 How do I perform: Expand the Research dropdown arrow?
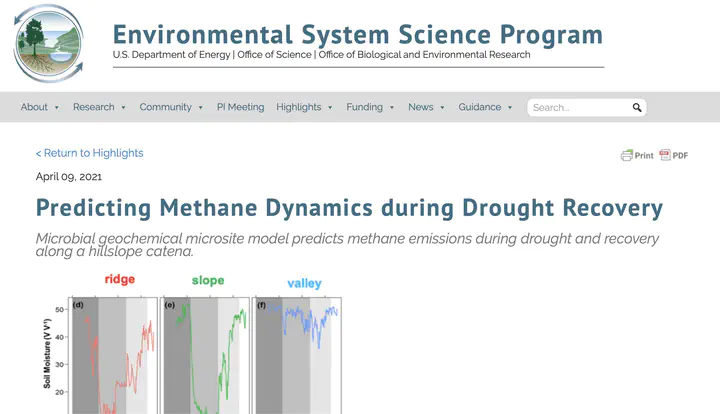click(x=124, y=107)
